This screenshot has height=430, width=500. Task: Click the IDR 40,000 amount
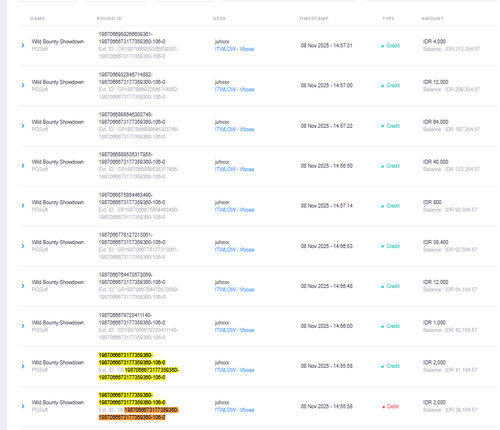[436, 162]
